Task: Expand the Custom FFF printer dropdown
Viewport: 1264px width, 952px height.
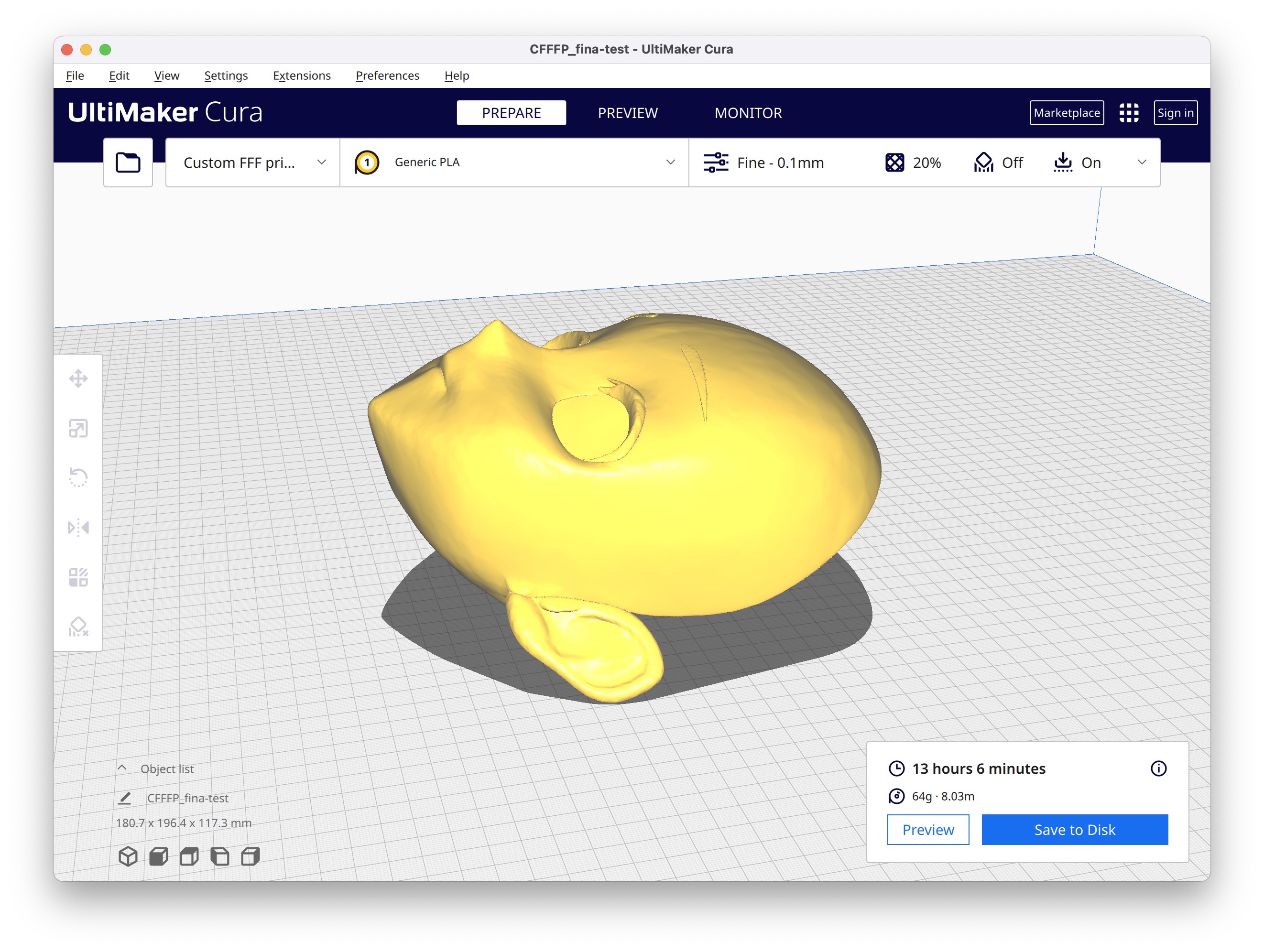Action: coord(253,163)
